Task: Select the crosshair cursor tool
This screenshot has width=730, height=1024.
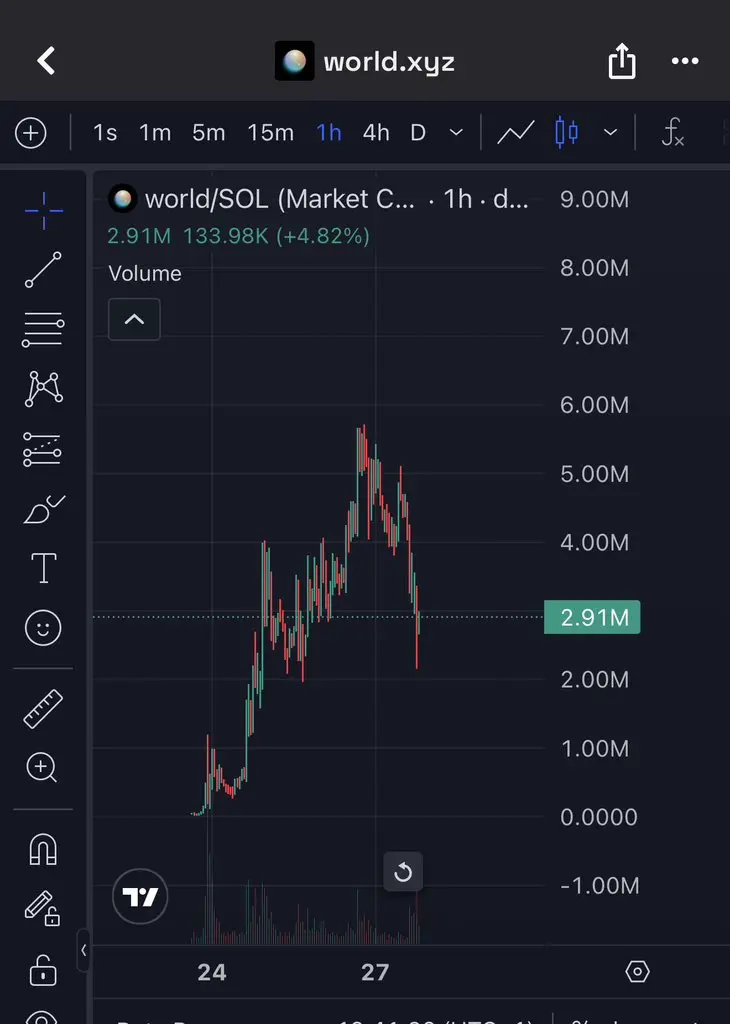Action: [44, 211]
